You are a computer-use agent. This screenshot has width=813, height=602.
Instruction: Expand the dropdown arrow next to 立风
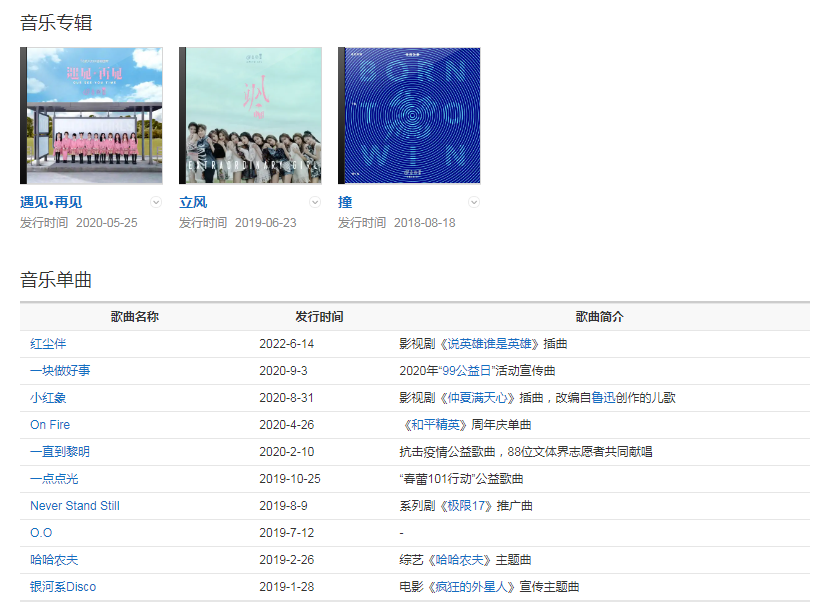point(315,202)
